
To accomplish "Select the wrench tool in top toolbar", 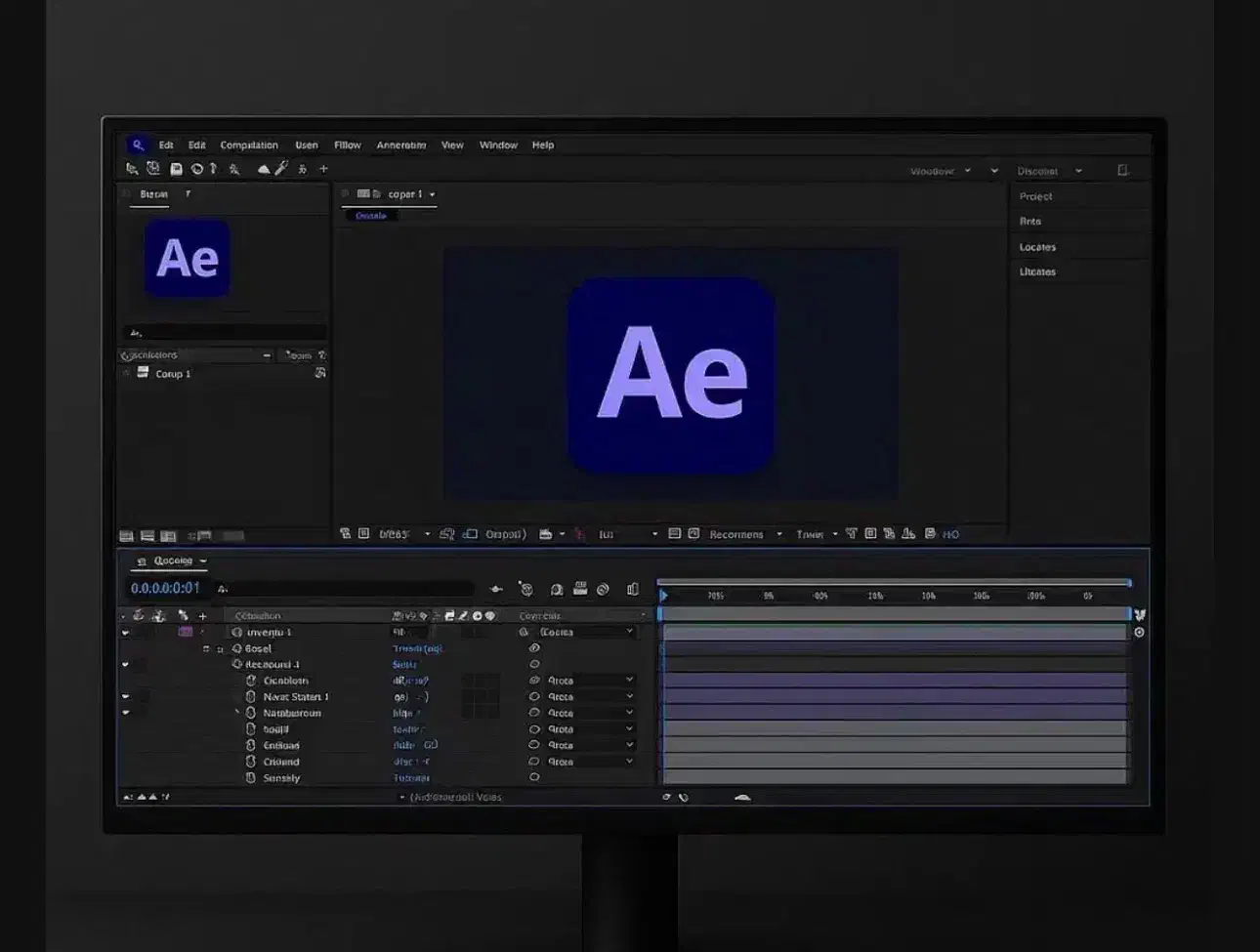I will [281, 169].
